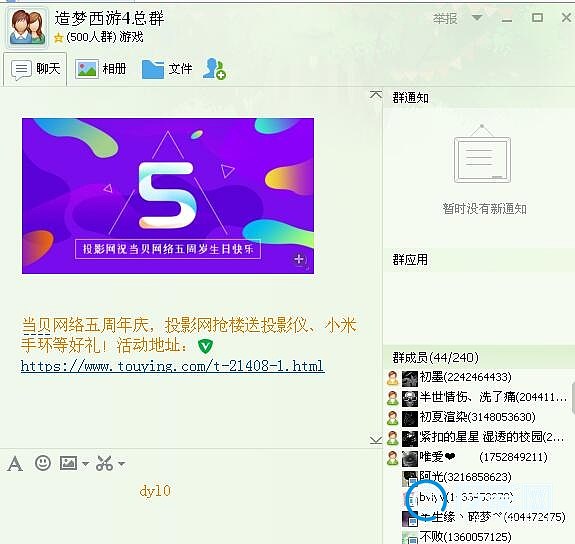Click the invite member icon
575x544 pixels.
[x=214, y=69]
